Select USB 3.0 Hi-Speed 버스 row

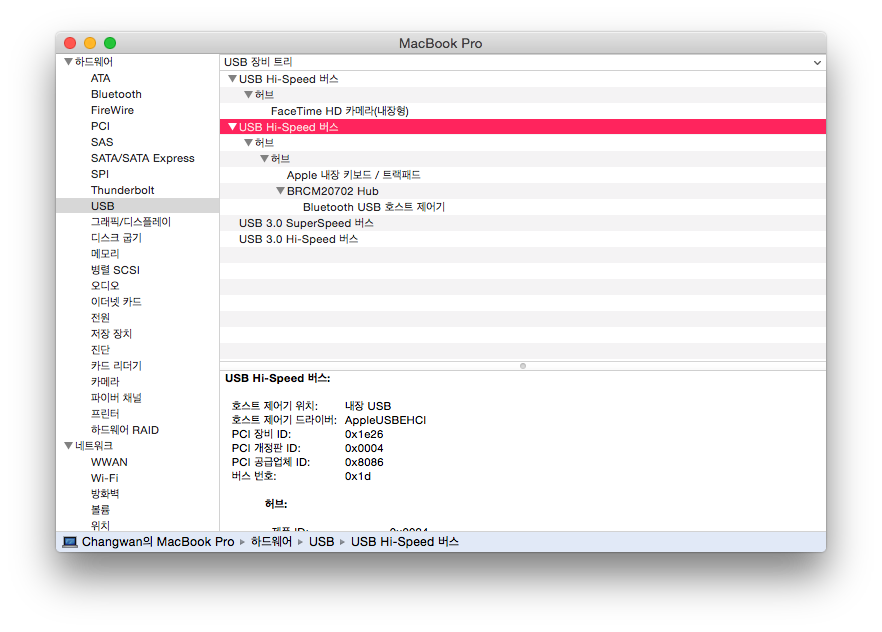tap(298, 239)
